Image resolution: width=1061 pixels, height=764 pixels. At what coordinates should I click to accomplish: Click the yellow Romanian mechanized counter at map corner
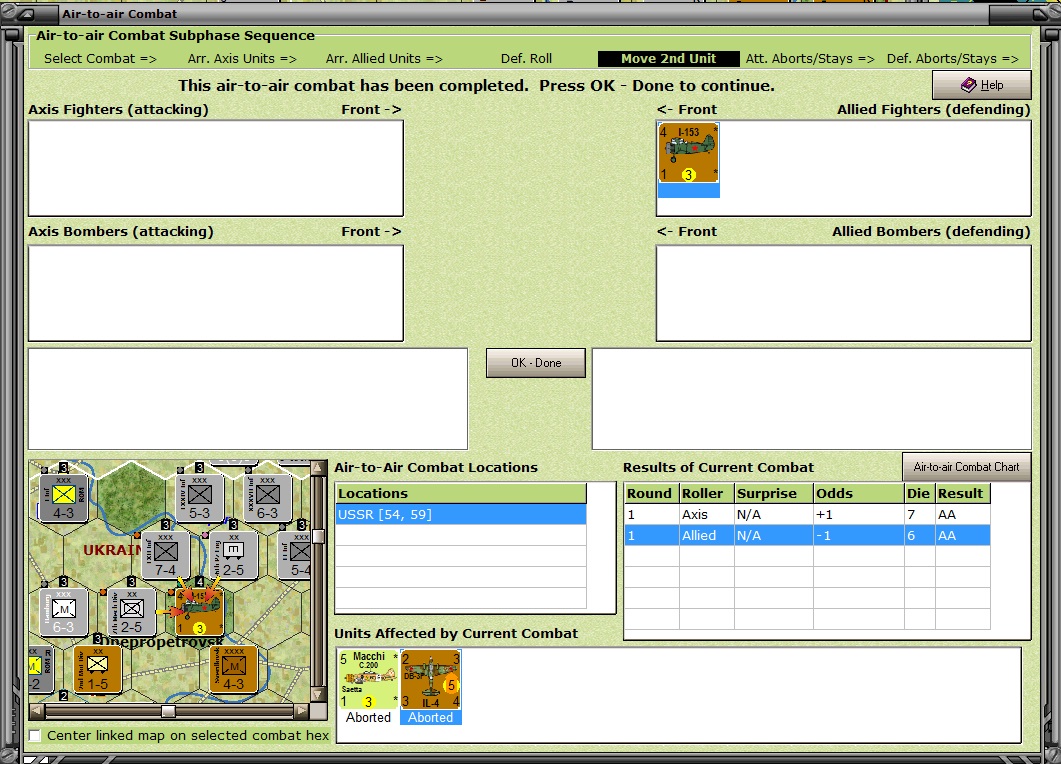click(x=41, y=669)
